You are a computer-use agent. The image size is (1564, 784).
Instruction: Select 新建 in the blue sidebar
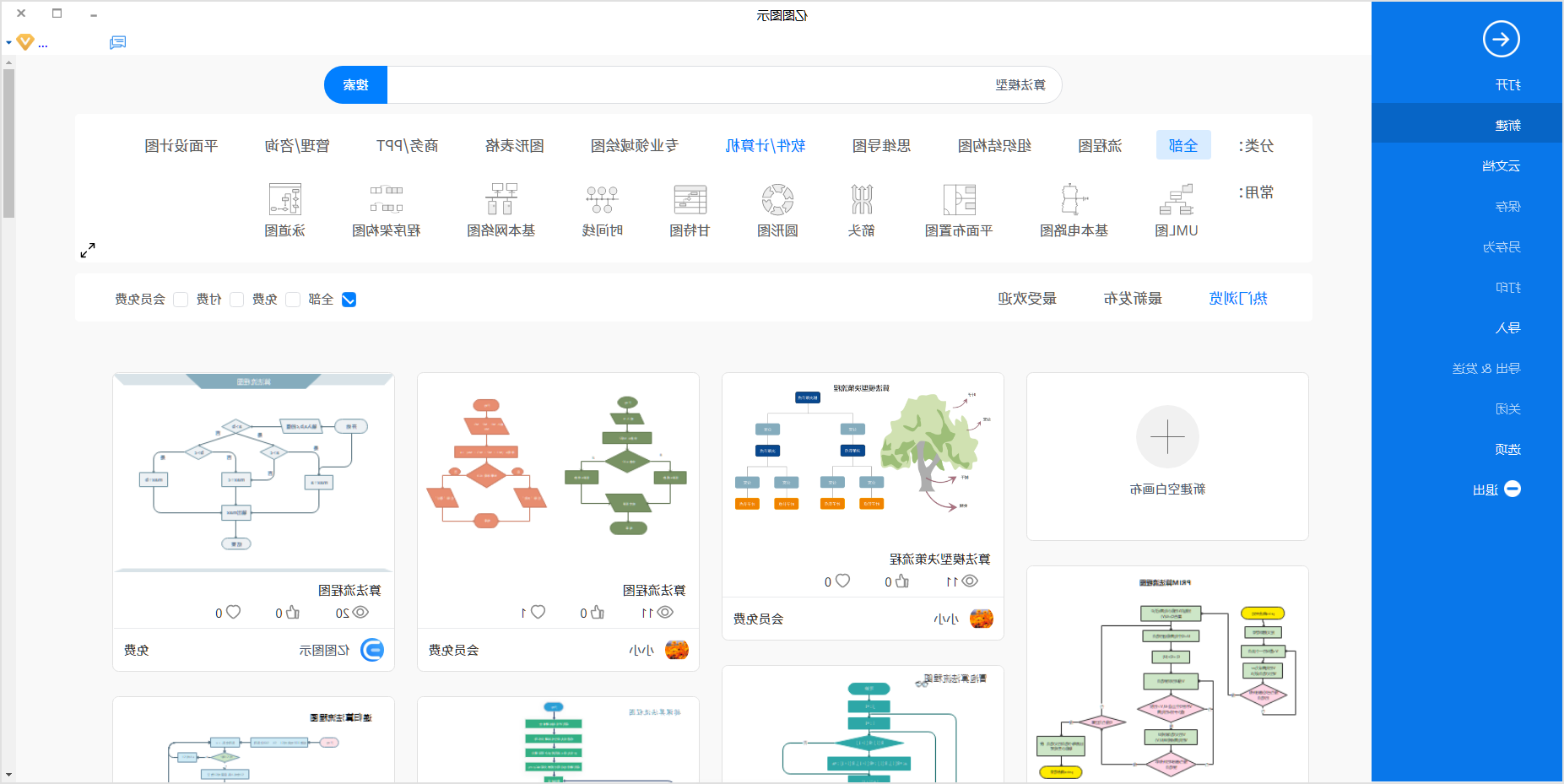tap(1467, 125)
